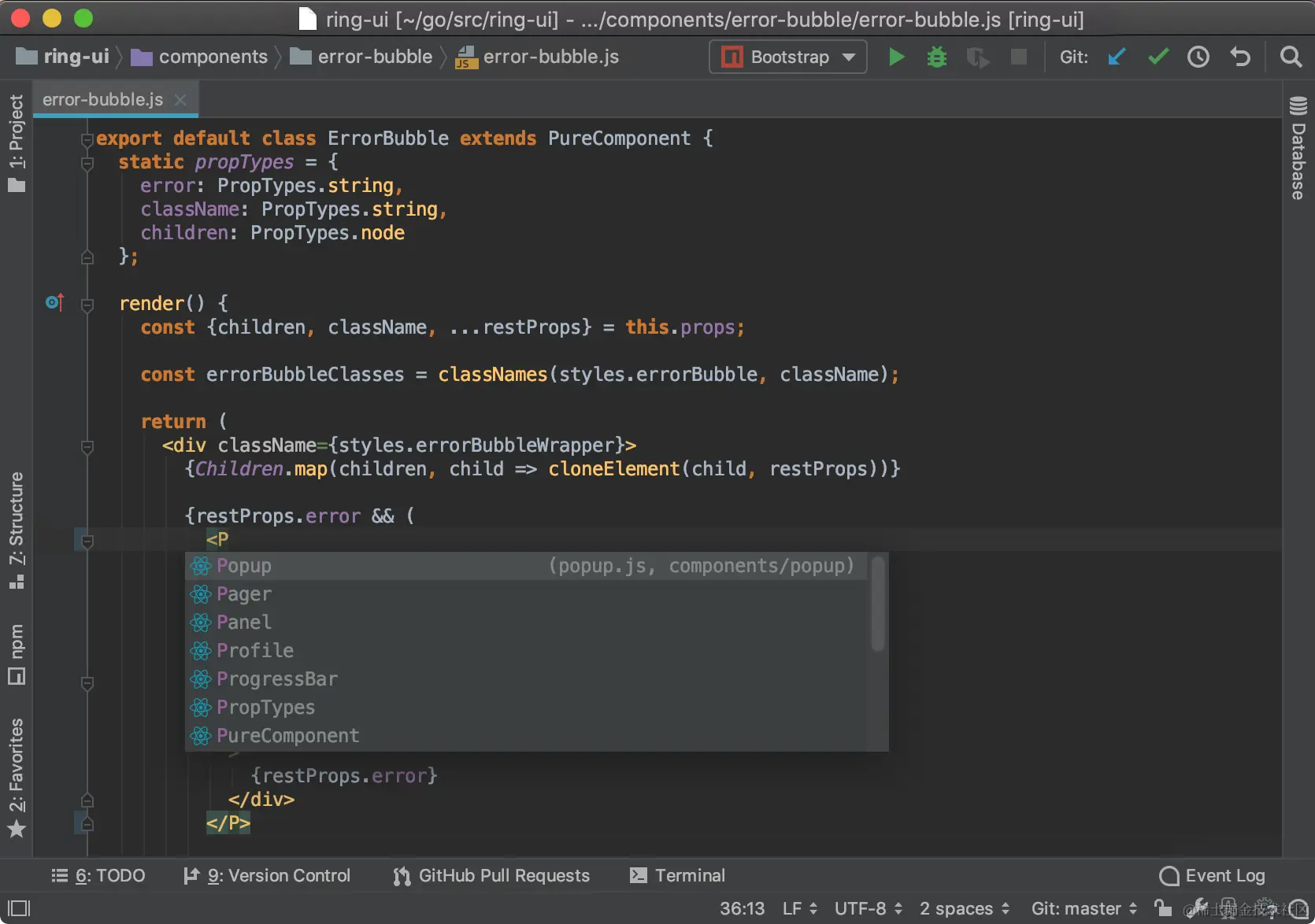Click the error-bubble.js file breadcrumb
This screenshot has height=924, width=1315.
(x=538, y=57)
